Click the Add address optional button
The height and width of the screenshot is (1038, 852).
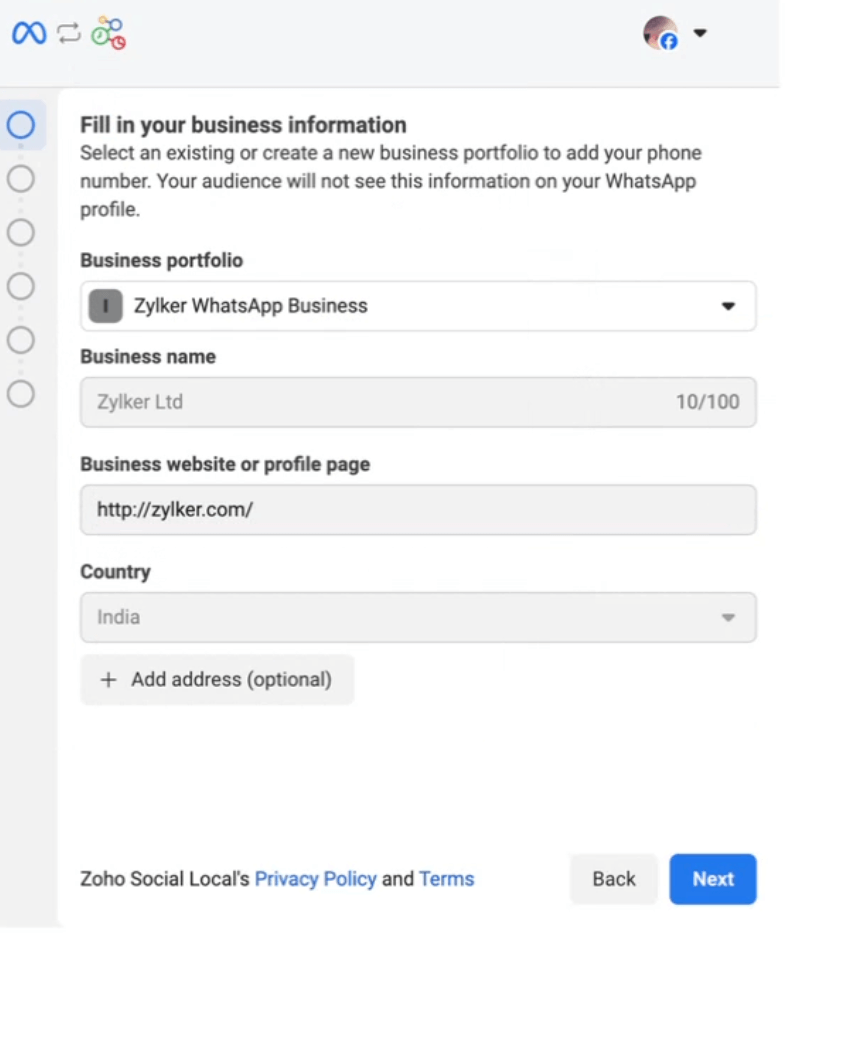point(217,679)
